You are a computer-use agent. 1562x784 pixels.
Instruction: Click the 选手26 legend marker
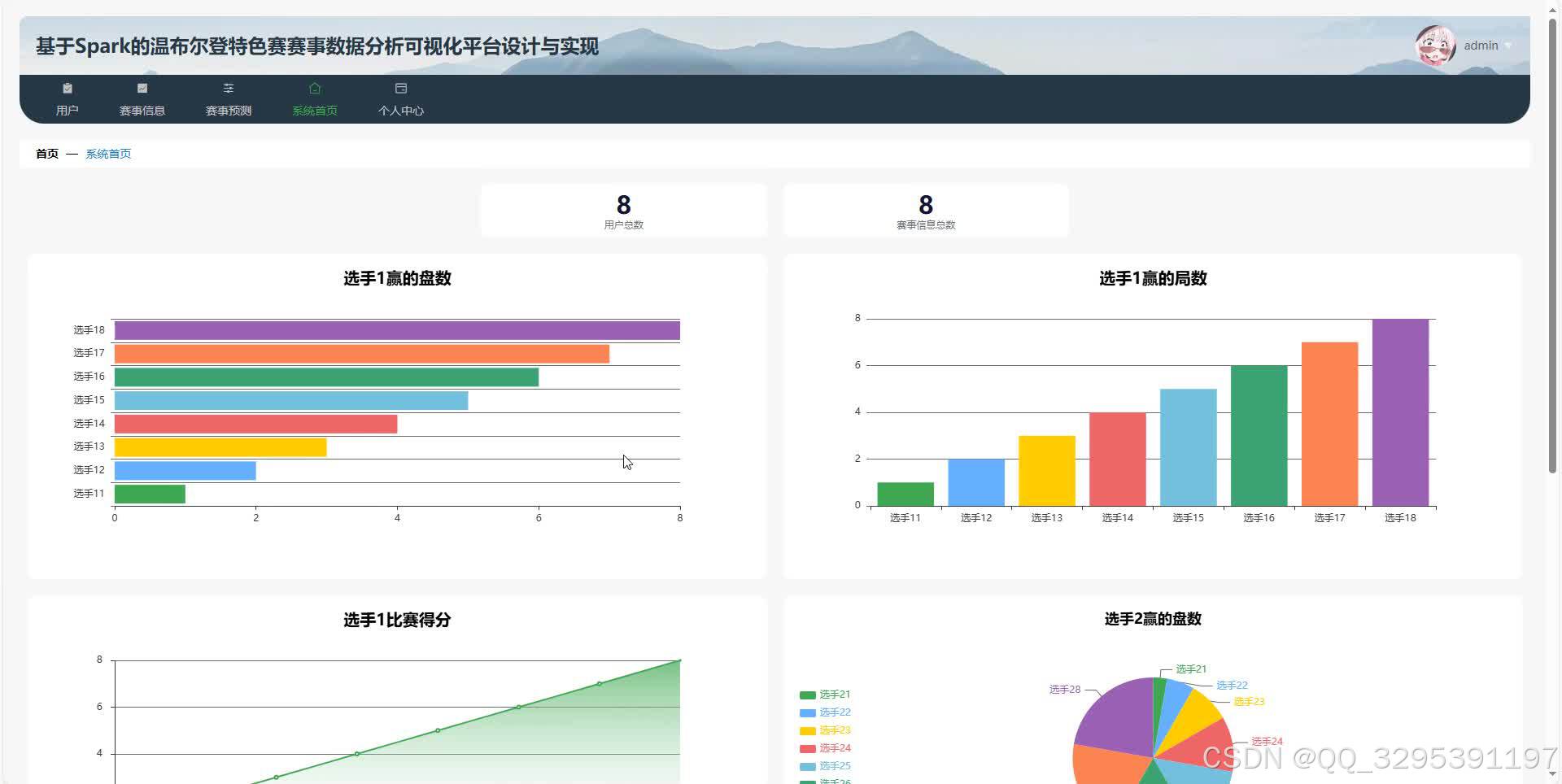point(808,781)
